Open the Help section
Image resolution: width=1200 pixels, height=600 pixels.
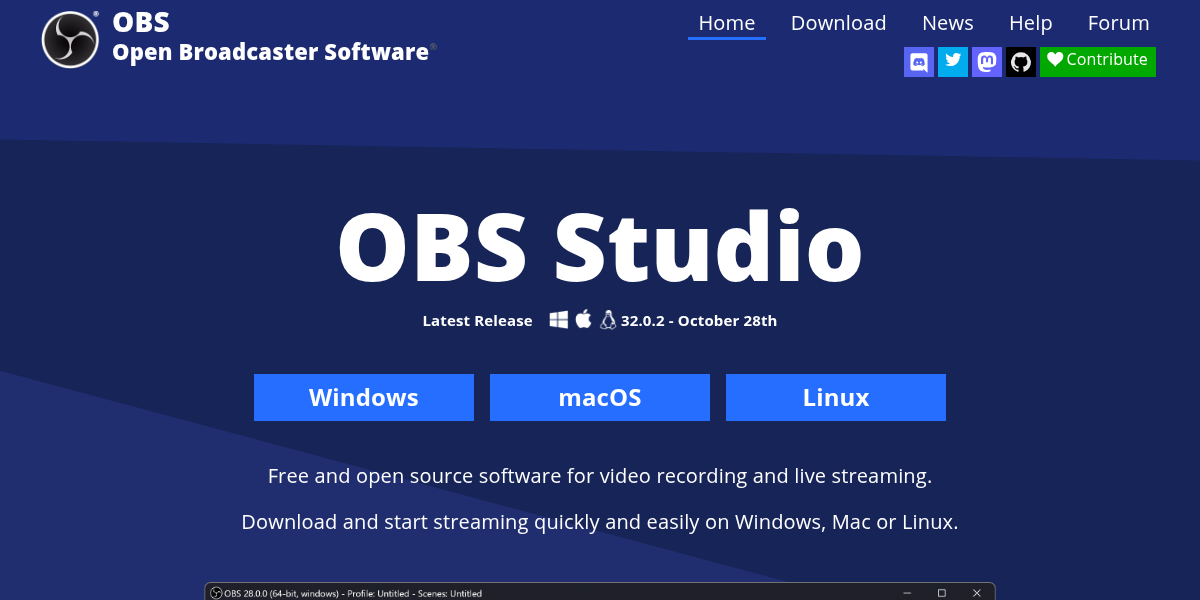coord(1030,22)
